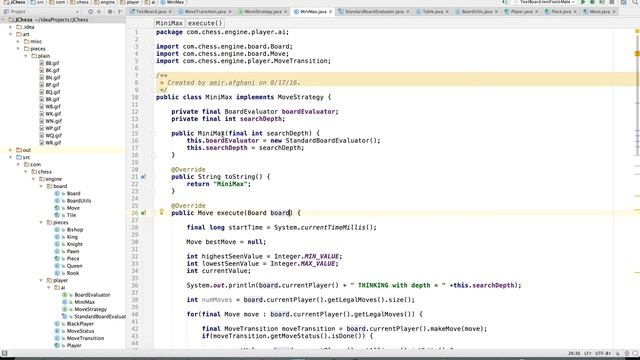Viewport: 640px width, 360px height.
Task: Close the MinMax.java editor tab
Action: (x=330, y=12)
